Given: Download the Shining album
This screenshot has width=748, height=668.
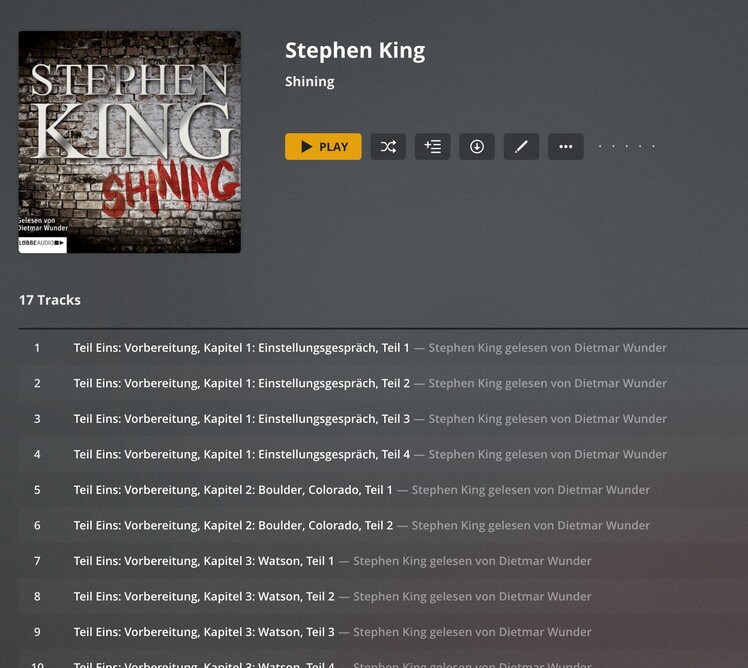Looking at the screenshot, I should tap(477, 146).
